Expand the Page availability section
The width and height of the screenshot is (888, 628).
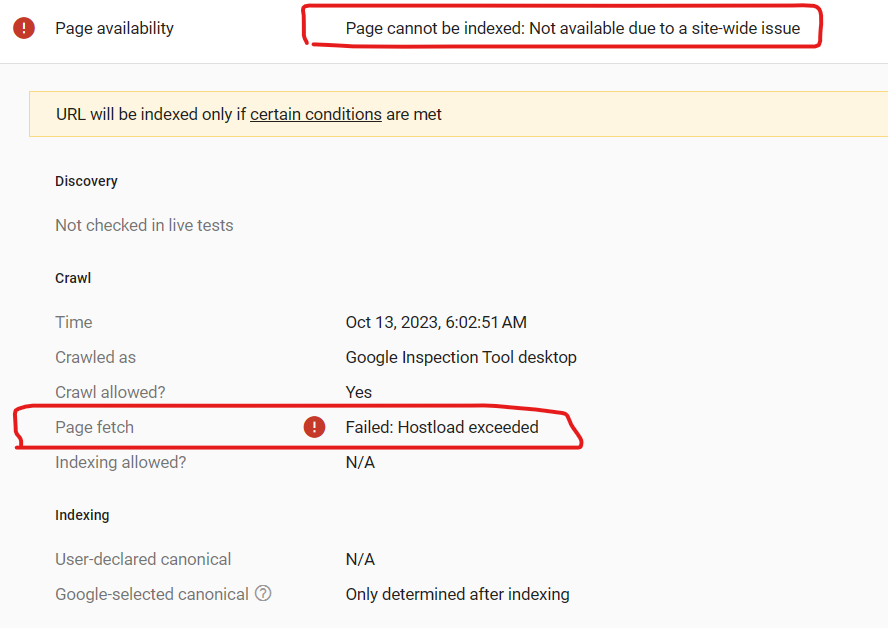[x=113, y=28]
